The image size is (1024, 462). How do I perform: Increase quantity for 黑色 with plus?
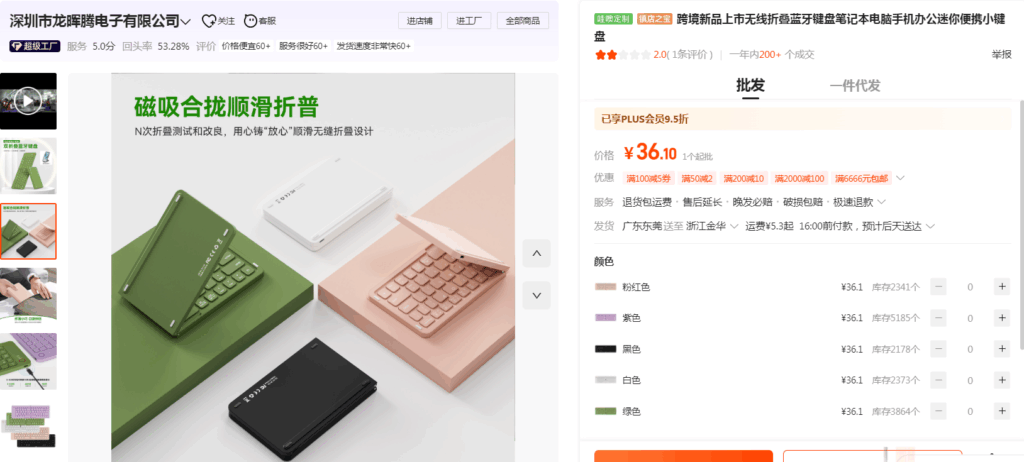[x=1002, y=349]
